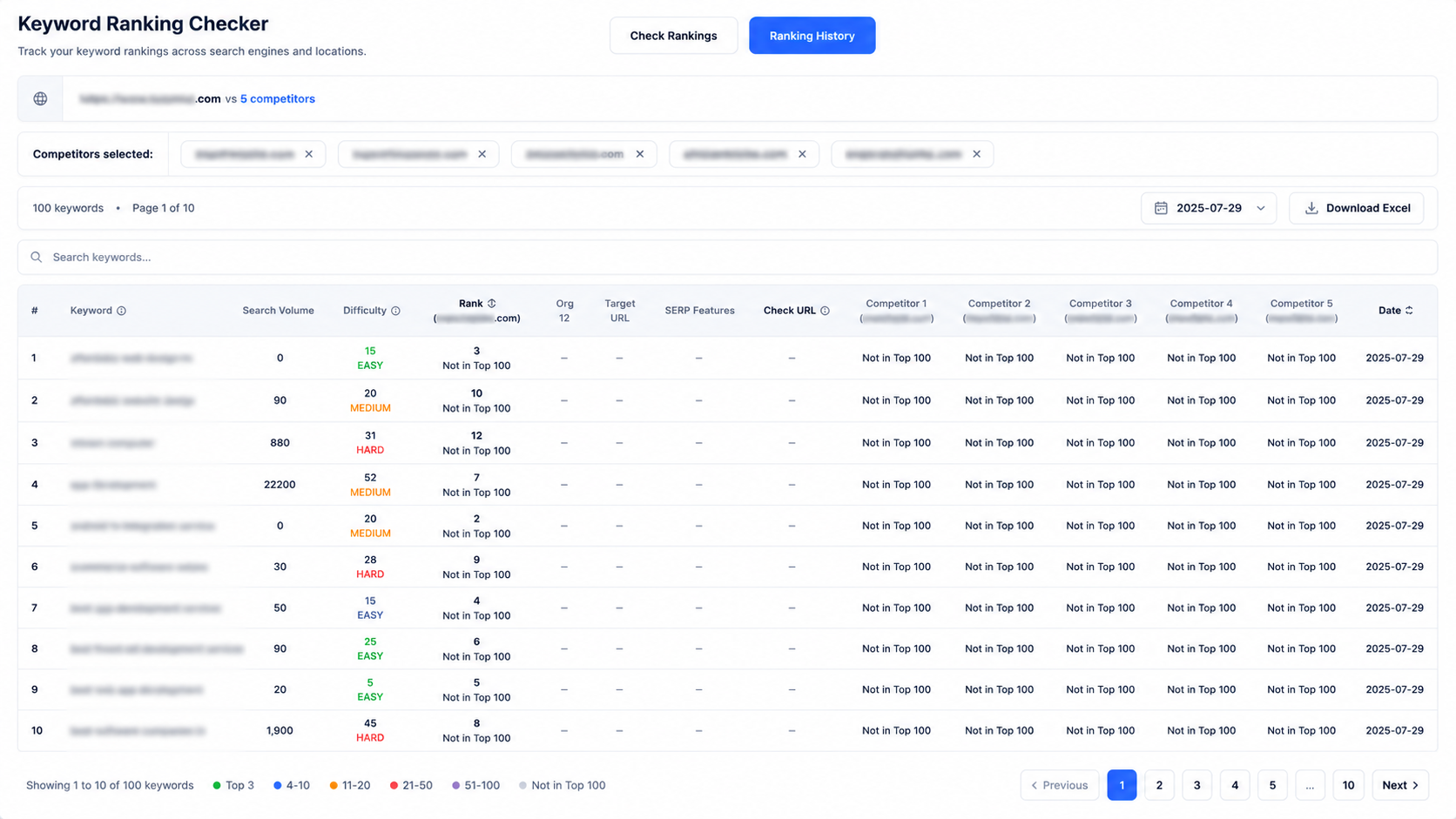
Task: Go to page 3
Action: (x=1196, y=785)
